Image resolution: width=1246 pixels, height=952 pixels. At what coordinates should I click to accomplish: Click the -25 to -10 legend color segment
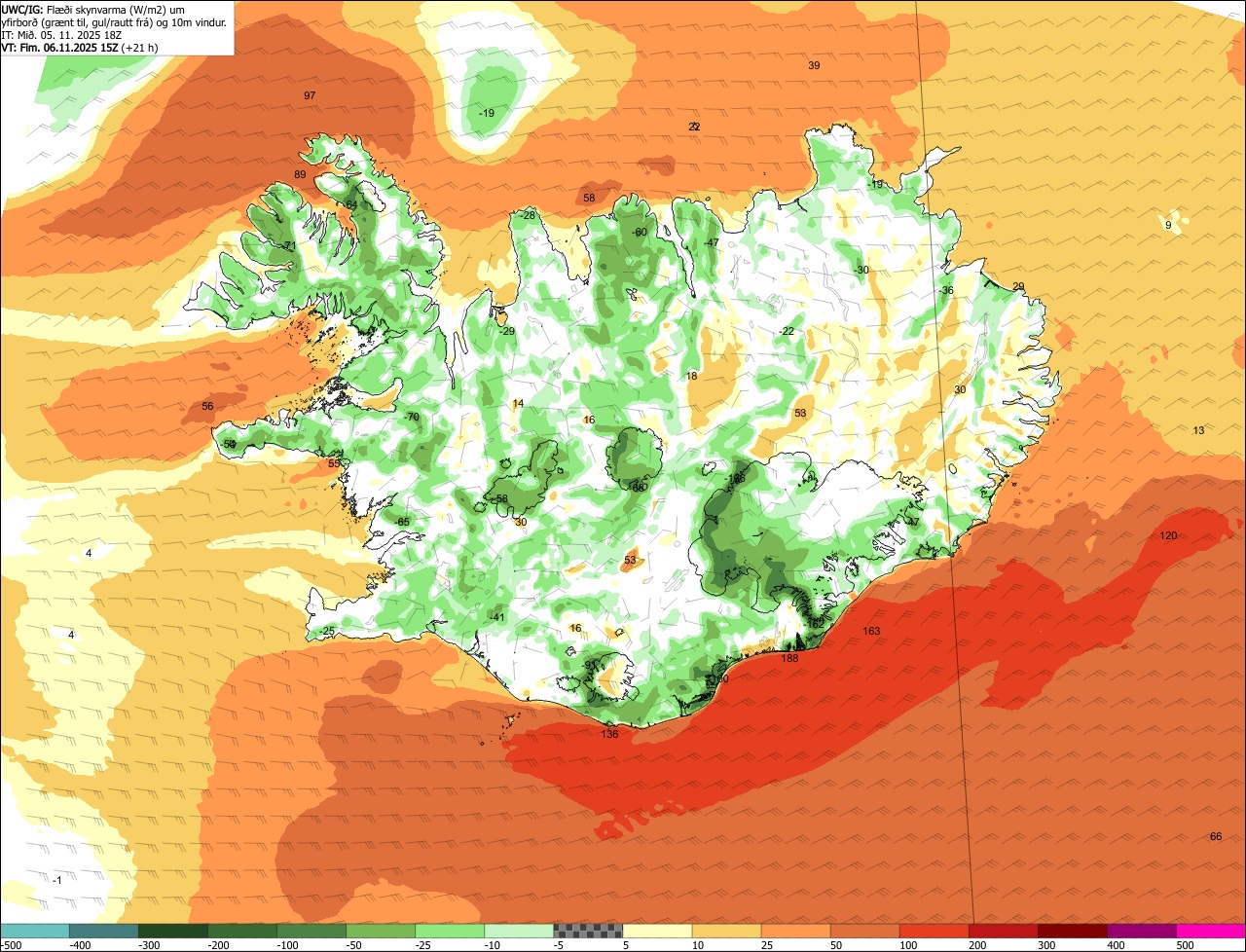coord(449,931)
